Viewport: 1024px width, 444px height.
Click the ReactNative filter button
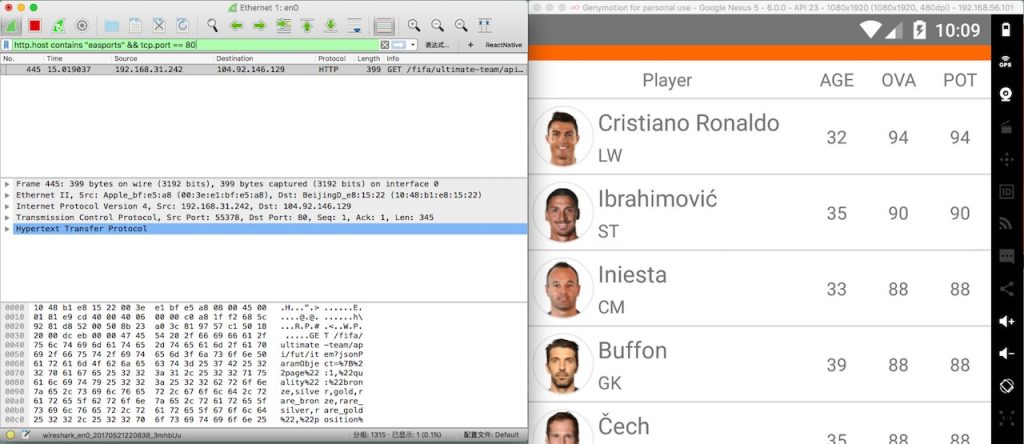click(503, 45)
